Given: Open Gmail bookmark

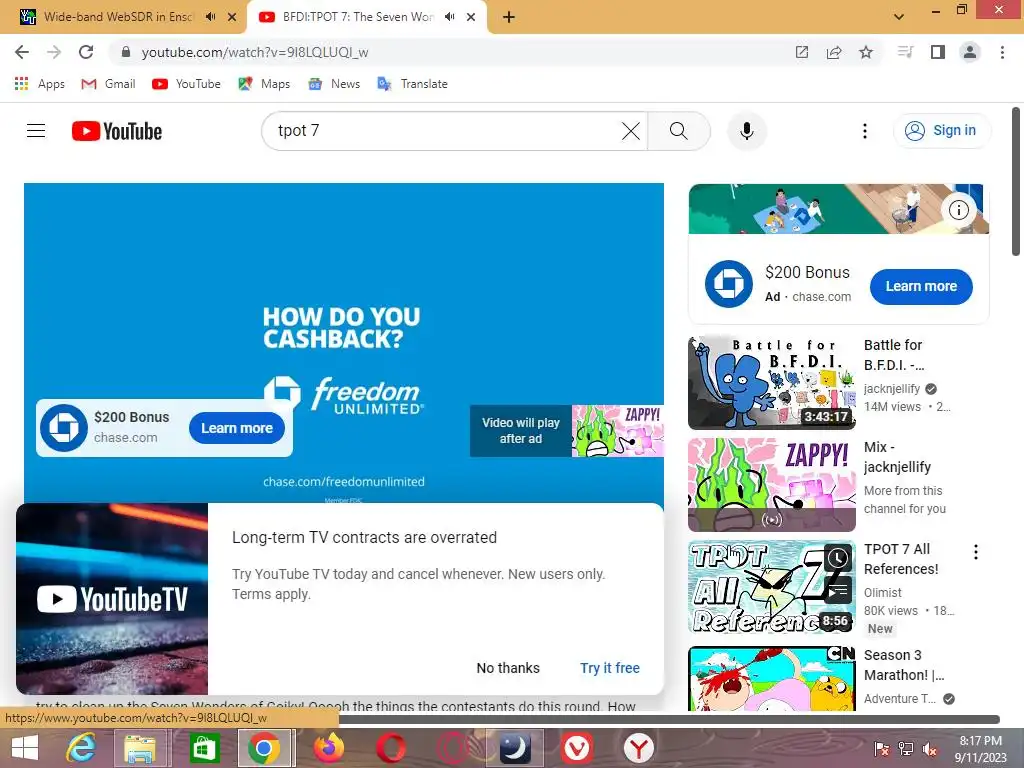Looking at the screenshot, I should click(108, 84).
